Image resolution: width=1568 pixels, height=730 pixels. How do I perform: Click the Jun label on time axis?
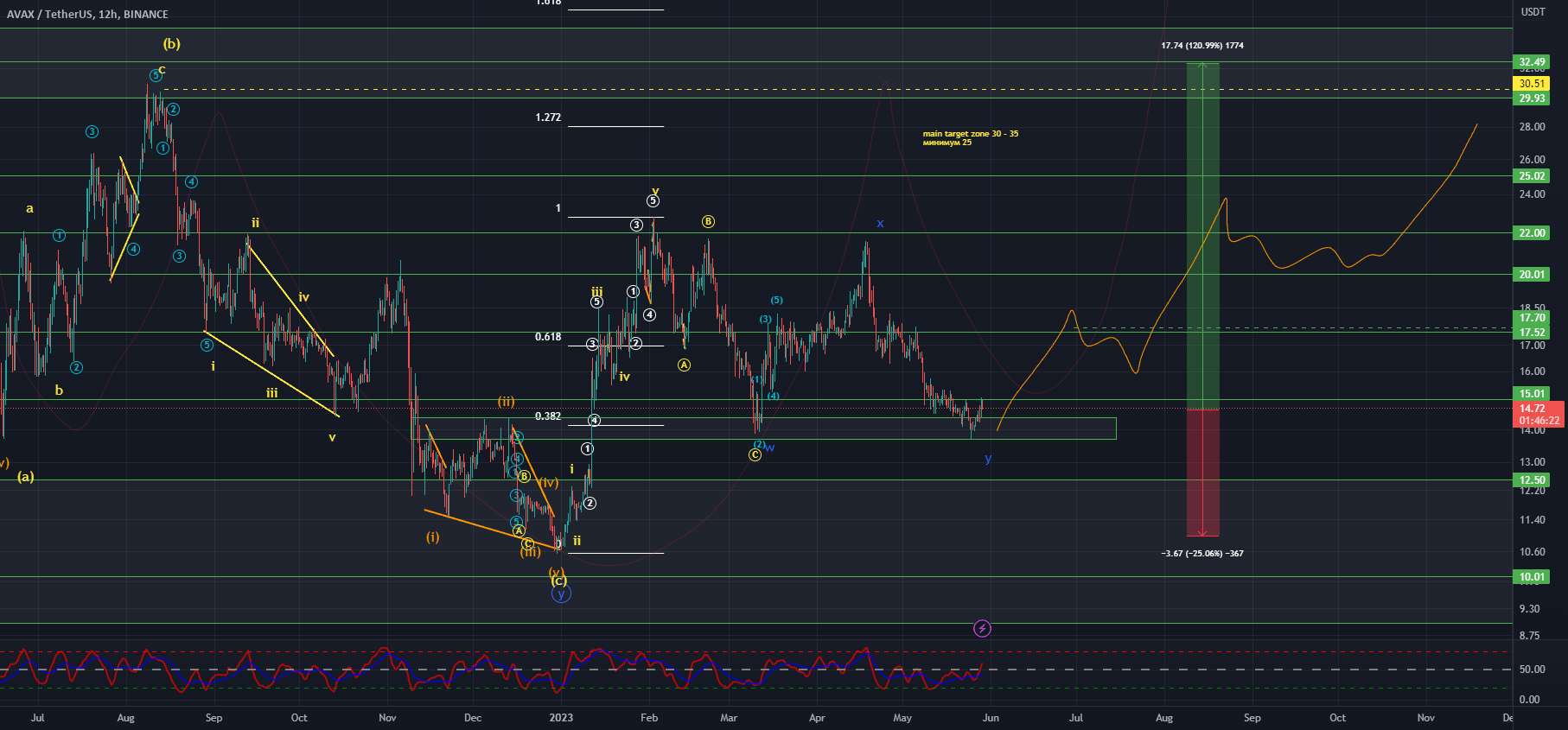pos(991,718)
